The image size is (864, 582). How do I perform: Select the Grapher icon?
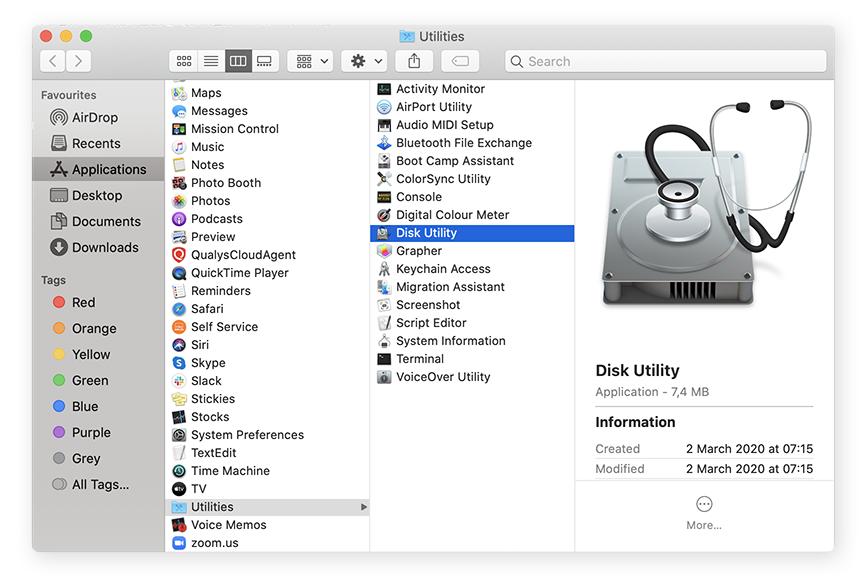coord(384,251)
